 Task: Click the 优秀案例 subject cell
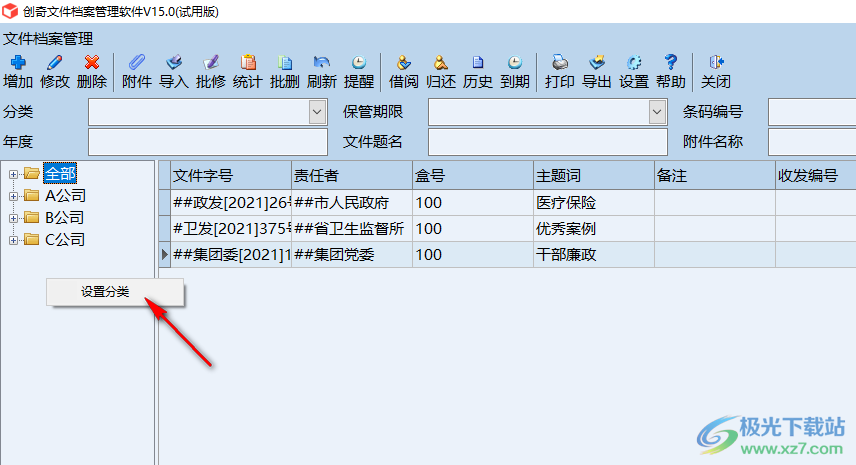(x=594, y=229)
